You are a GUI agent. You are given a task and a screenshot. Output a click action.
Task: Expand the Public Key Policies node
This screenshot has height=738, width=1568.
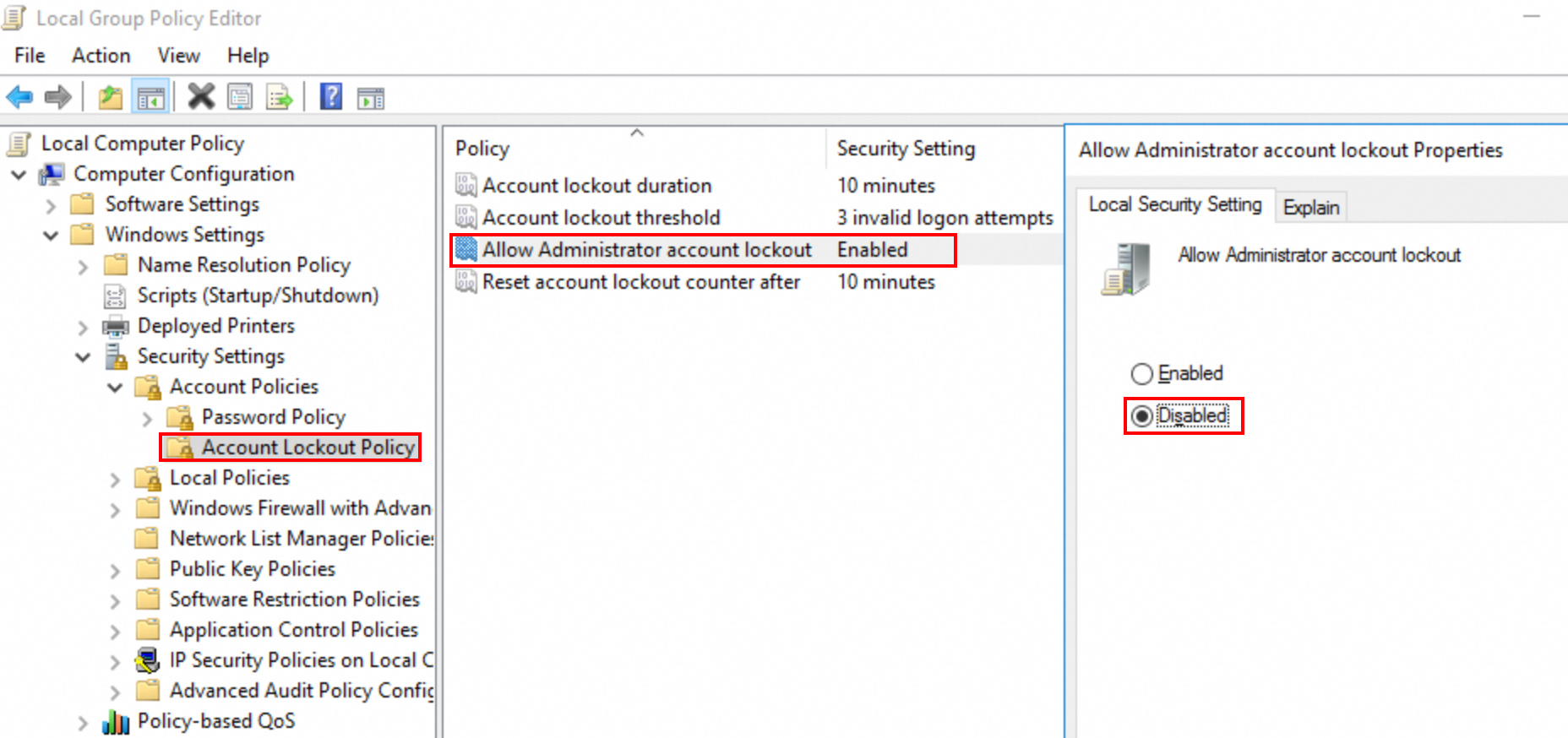(x=115, y=571)
